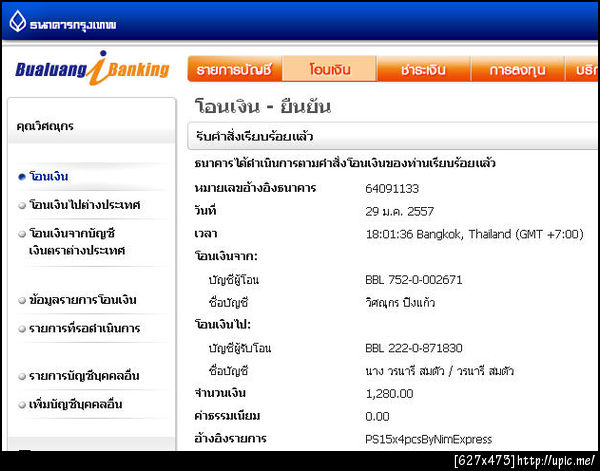The width and height of the screenshot is (600, 471).
Task: Click bank reference number 64091133
Action: point(392,189)
